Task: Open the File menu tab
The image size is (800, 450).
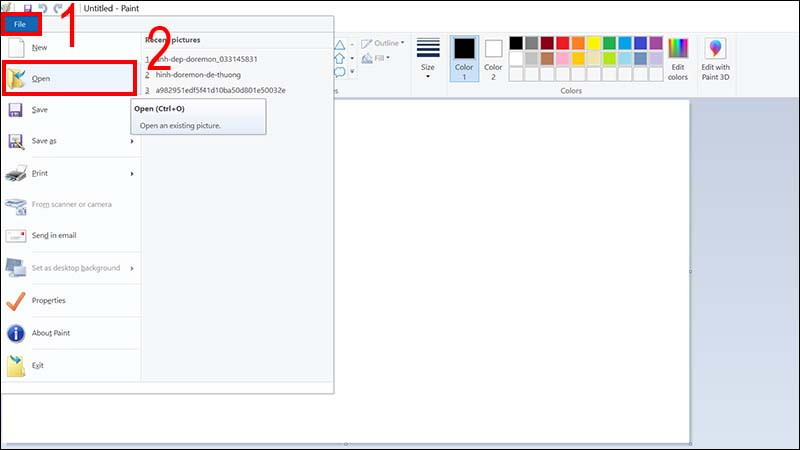Action: pos(20,23)
